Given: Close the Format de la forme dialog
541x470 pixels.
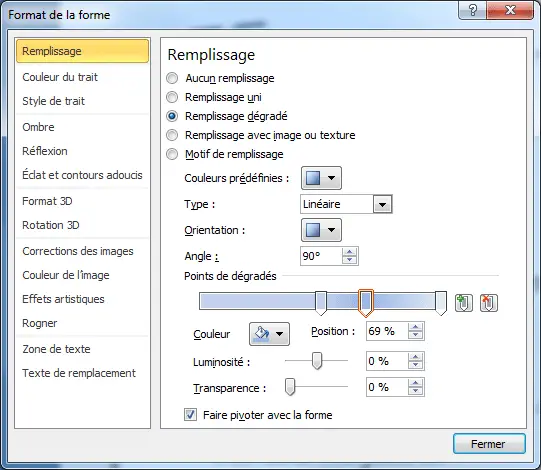Looking at the screenshot, I should click(x=510, y=10).
